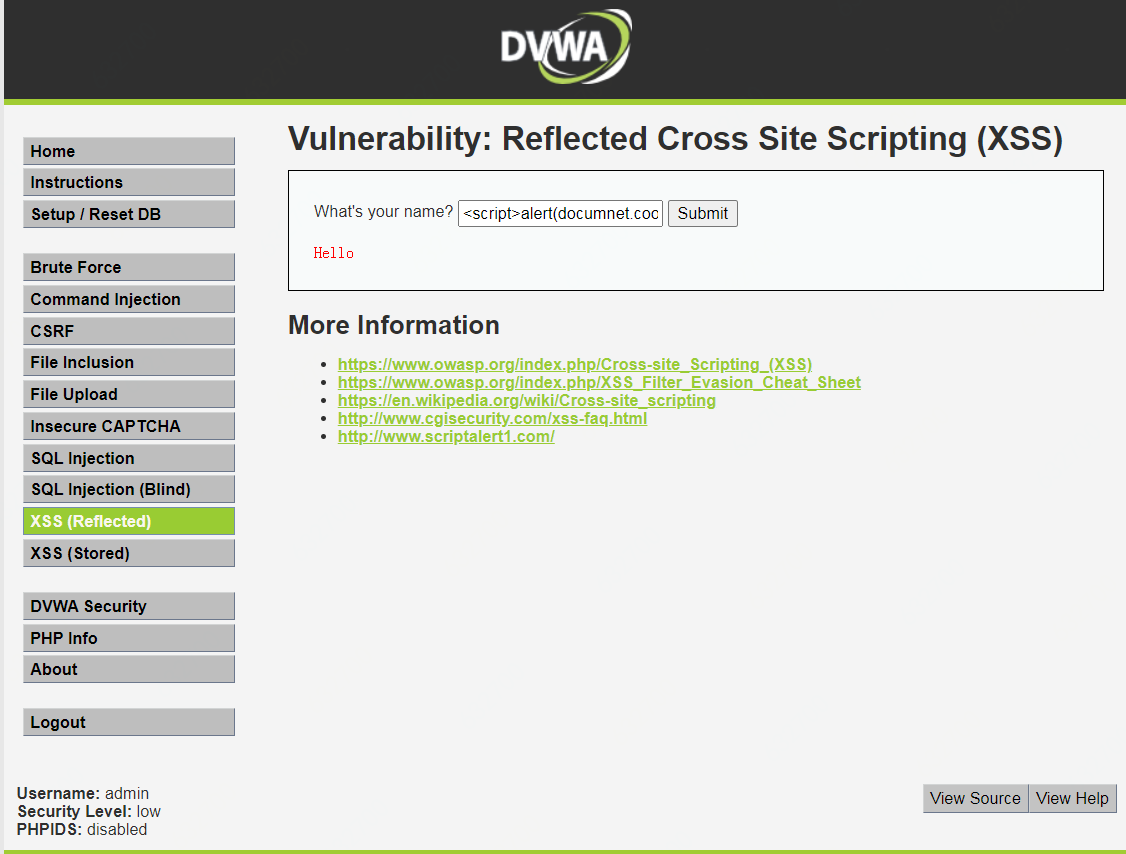This screenshot has width=1126, height=854.
Task: Click the "More Information" heading
Action: (394, 325)
